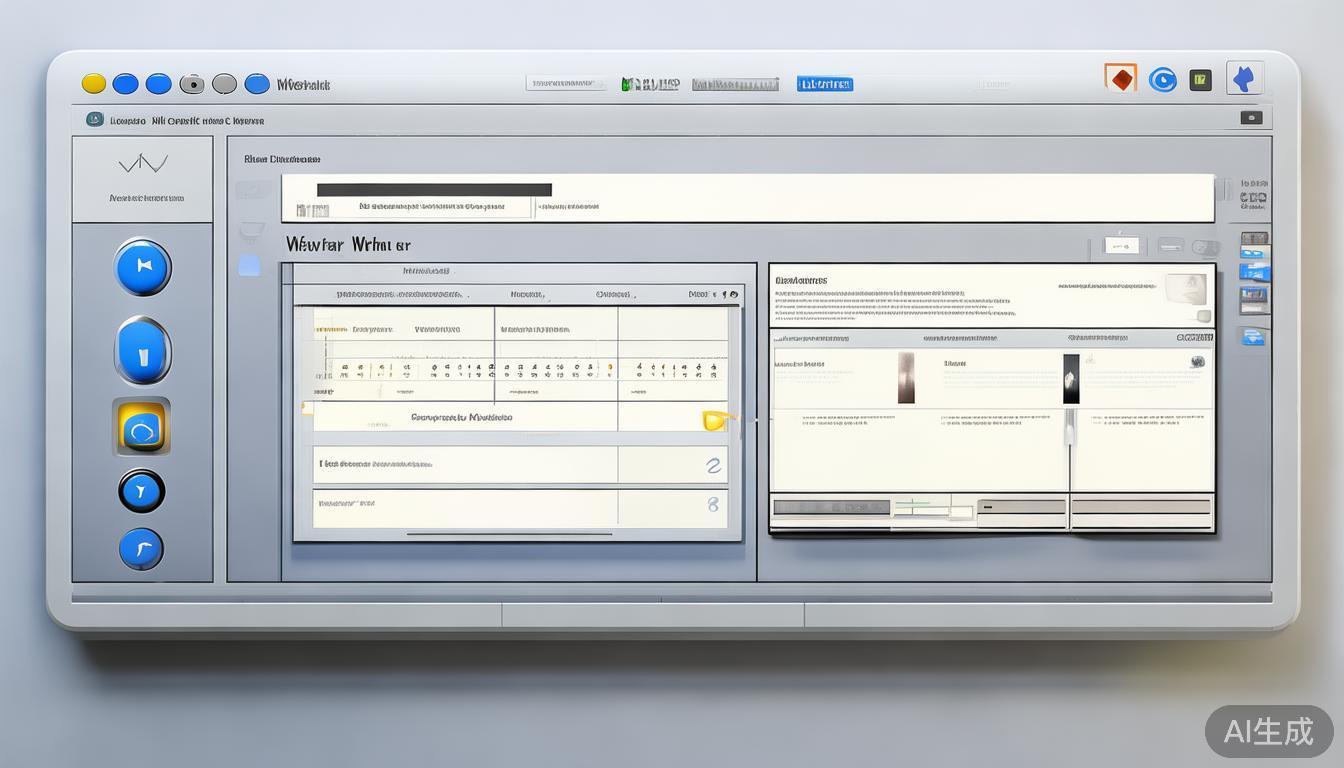This screenshot has width=1344, height=768.
Task: Toggle the pill-shaped switch above the right panel
Action: tap(1205, 247)
